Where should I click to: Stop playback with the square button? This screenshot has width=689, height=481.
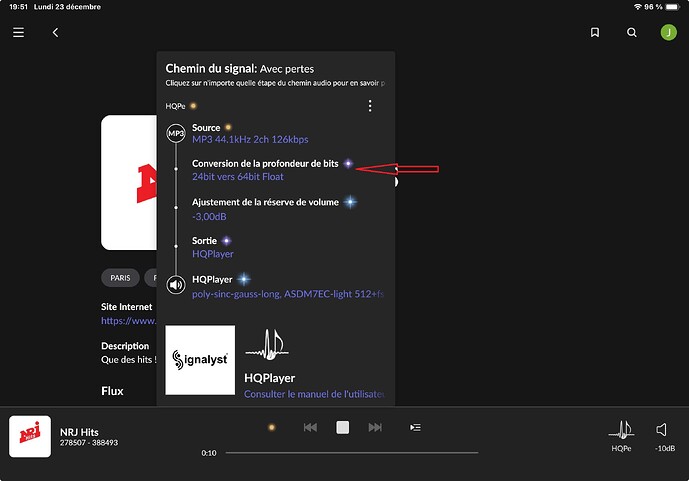tap(342, 427)
